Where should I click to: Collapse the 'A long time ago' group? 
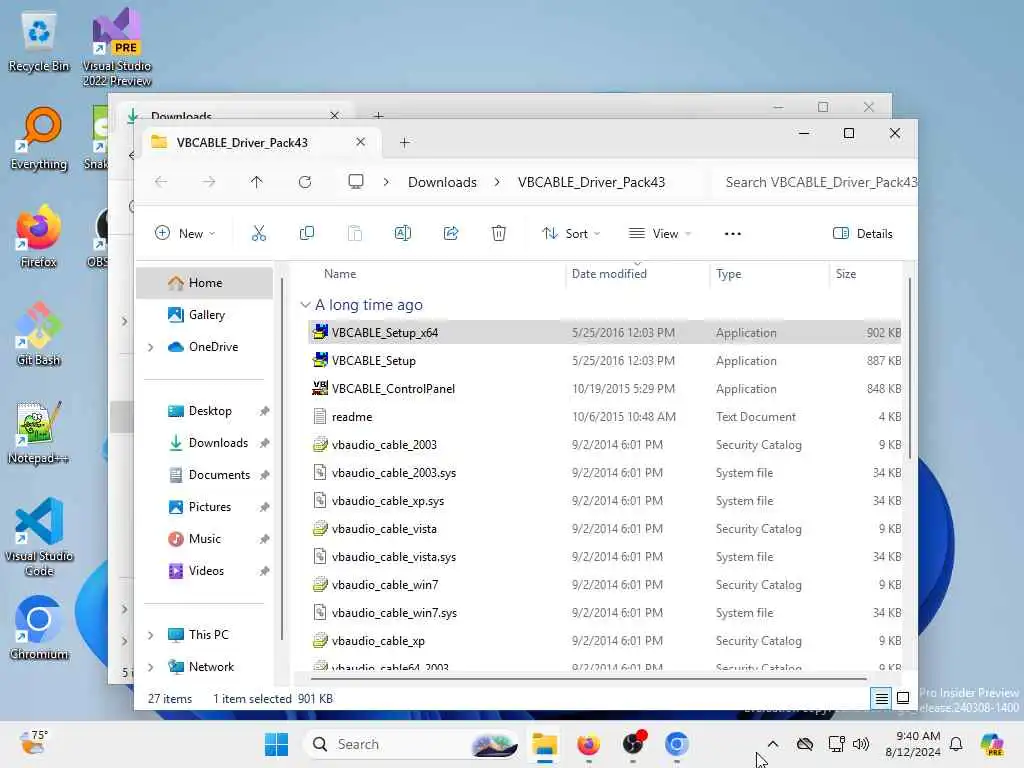[305, 305]
